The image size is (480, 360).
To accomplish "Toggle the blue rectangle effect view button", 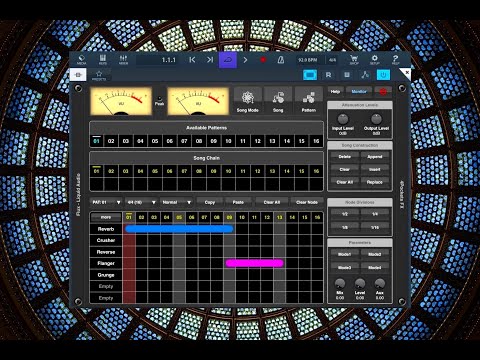I will pyautogui.click(x=310, y=75).
